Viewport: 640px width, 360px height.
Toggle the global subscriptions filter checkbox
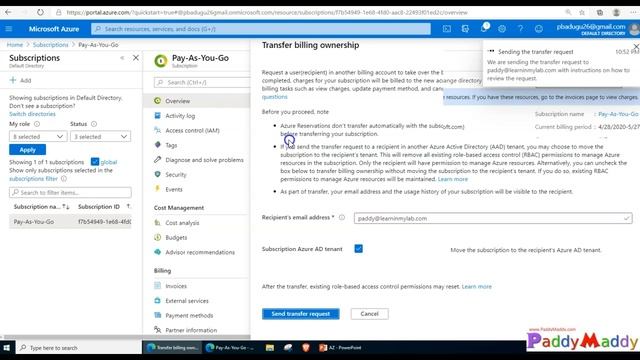click(x=95, y=162)
